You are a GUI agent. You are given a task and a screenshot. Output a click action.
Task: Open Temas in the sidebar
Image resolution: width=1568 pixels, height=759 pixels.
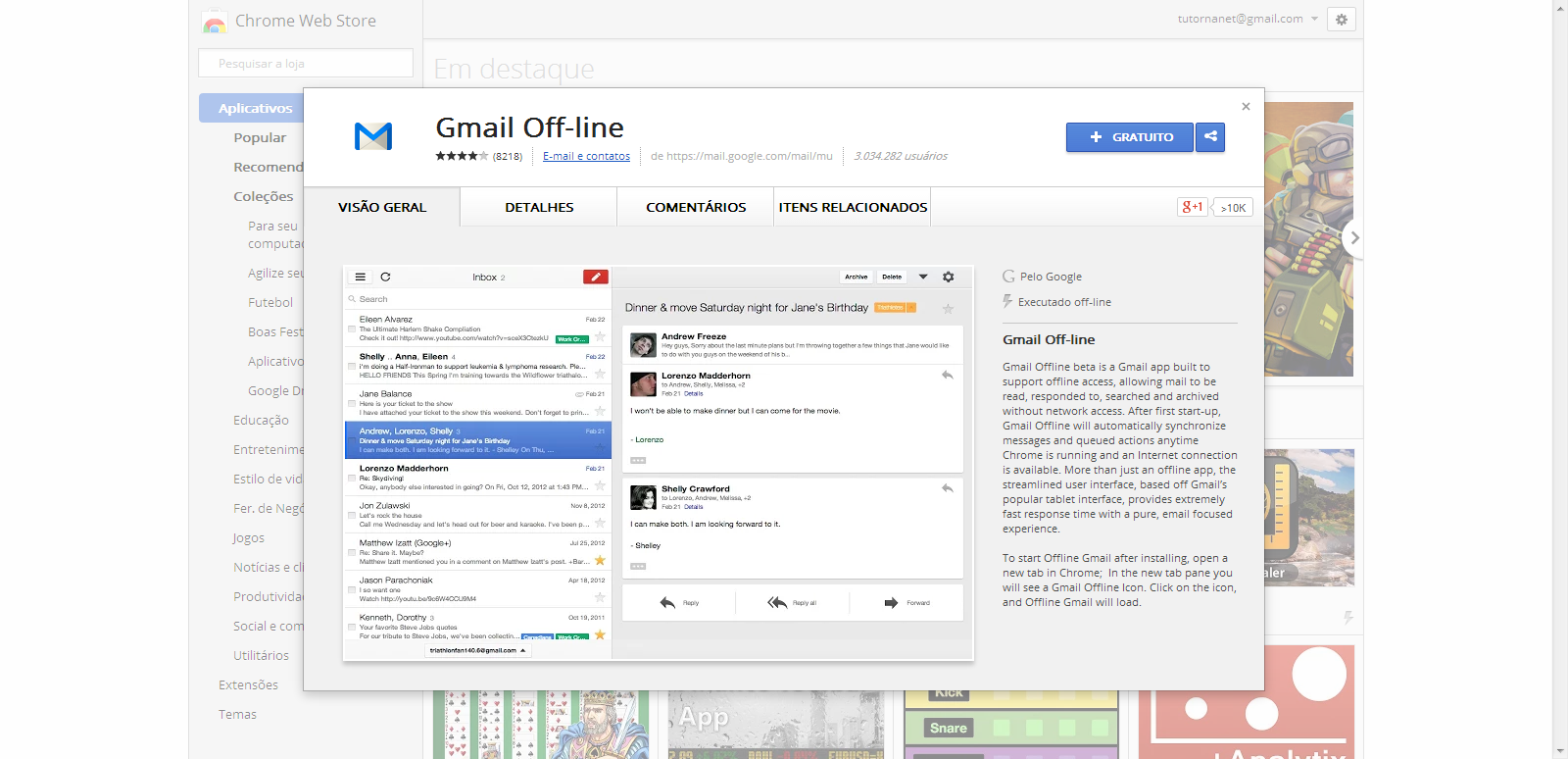coord(237,714)
